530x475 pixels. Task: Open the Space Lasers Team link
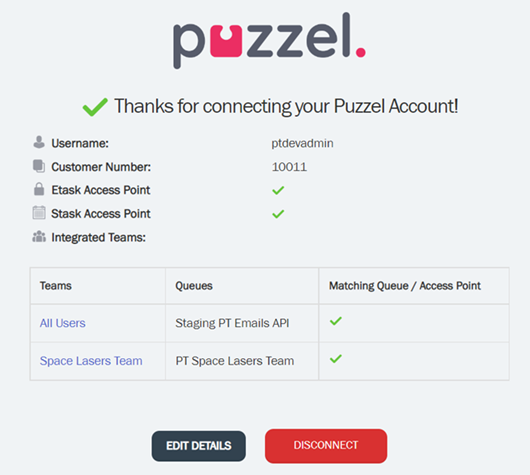(91, 361)
